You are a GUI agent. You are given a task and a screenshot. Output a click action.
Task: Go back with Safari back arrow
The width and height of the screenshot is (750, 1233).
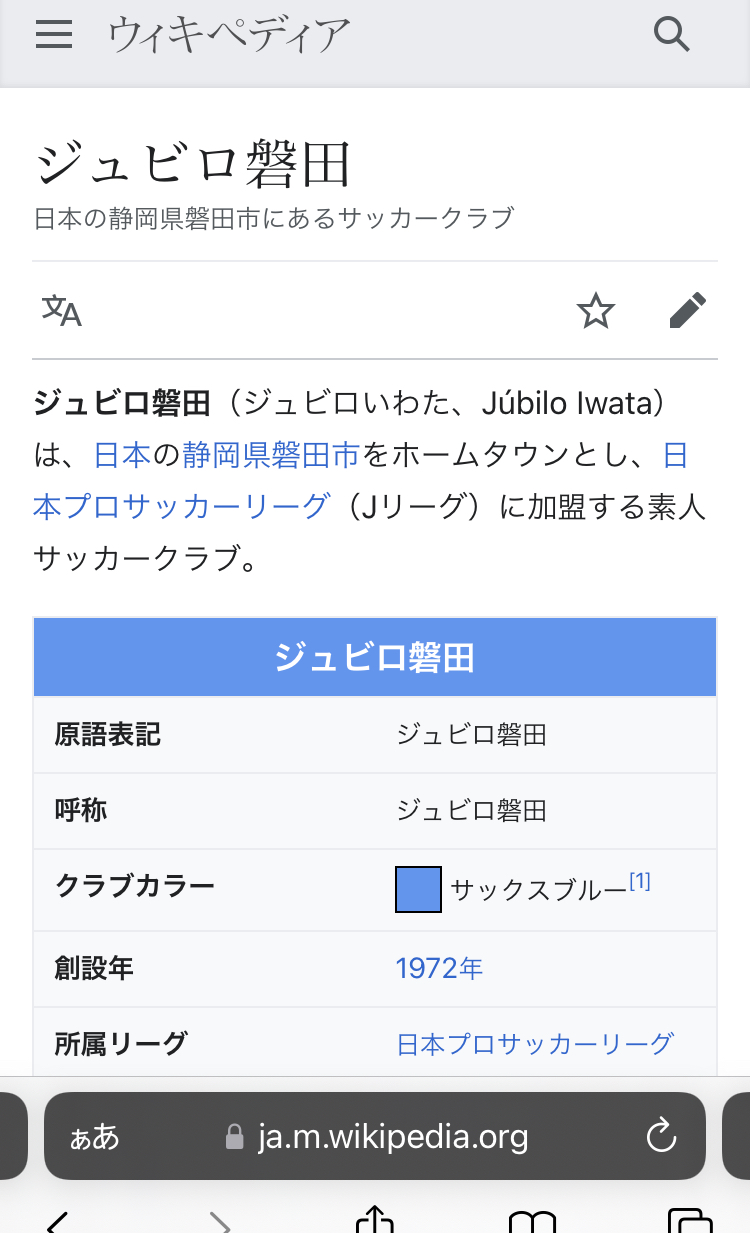coord(58,1222)
